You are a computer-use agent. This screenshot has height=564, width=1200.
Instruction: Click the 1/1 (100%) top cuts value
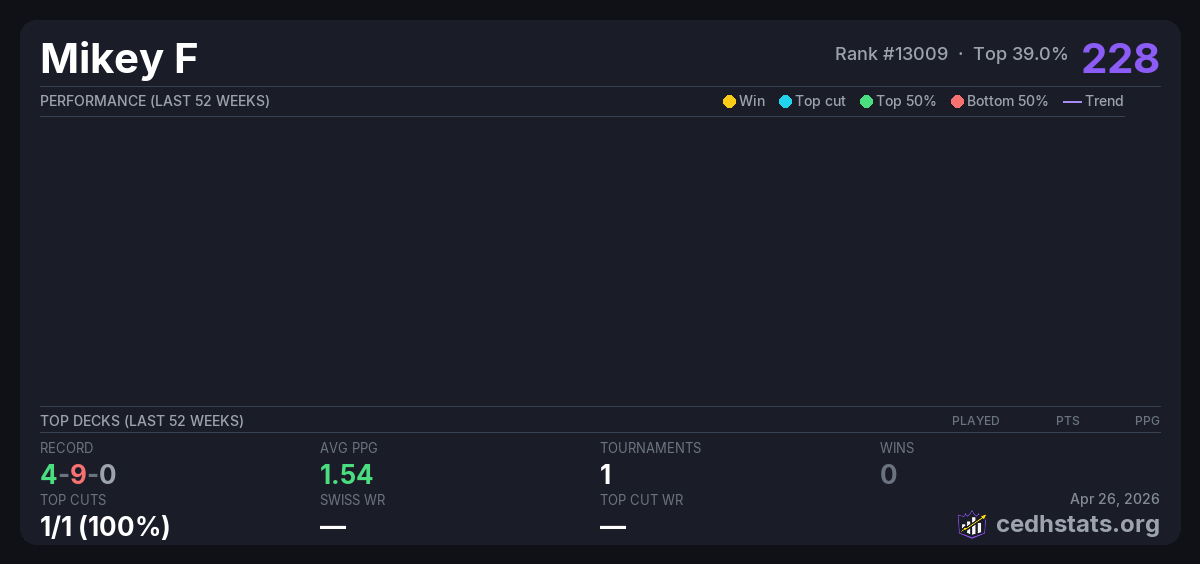click(105, 526)
